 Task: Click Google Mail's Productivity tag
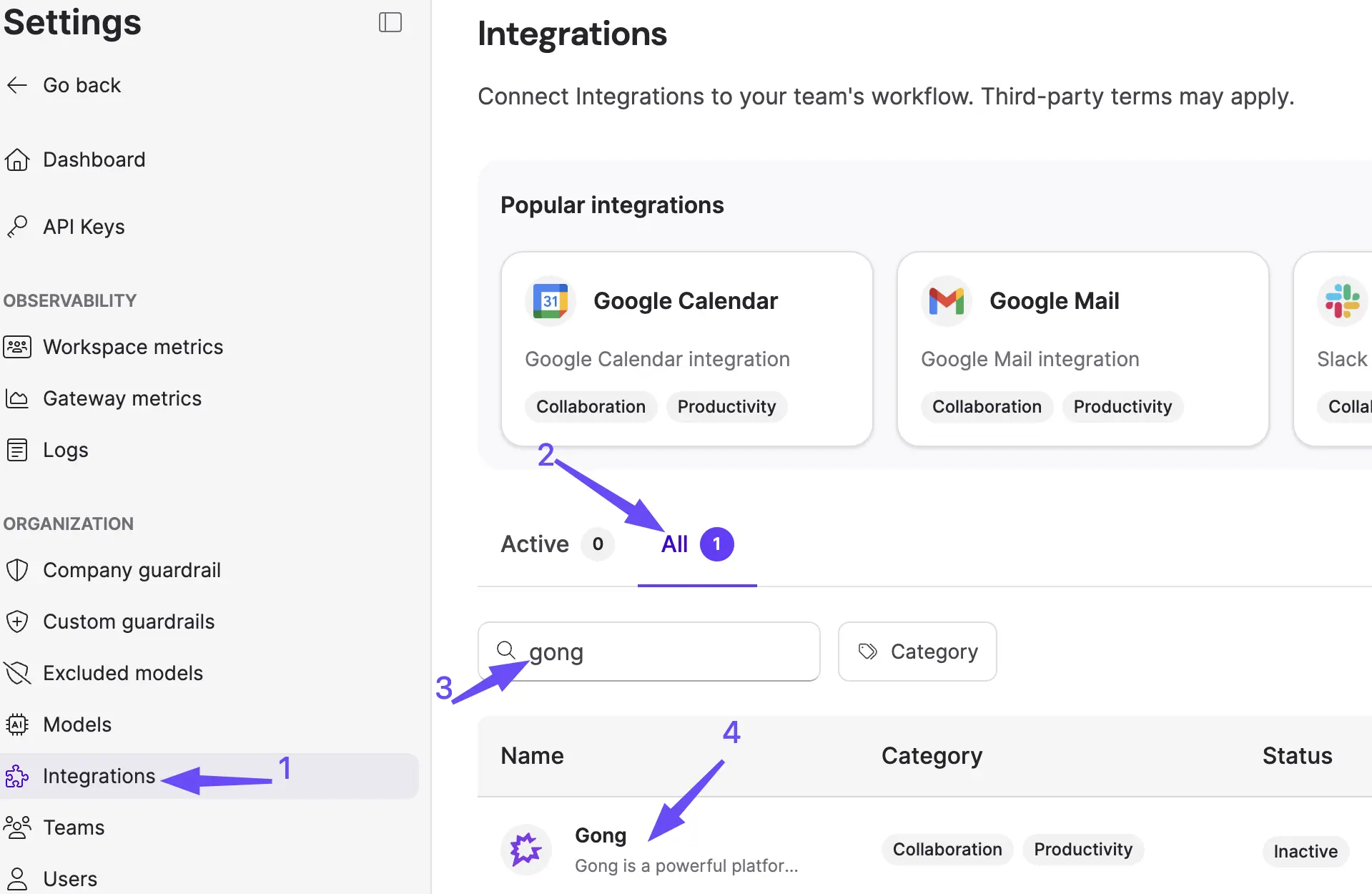pos(1123,407)
